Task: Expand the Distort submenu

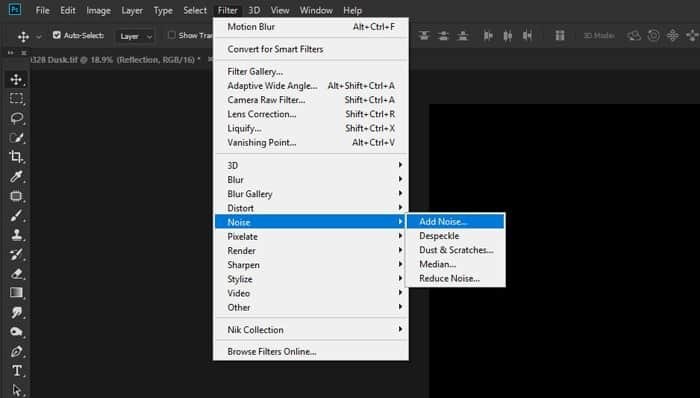Action: point(311,208)
